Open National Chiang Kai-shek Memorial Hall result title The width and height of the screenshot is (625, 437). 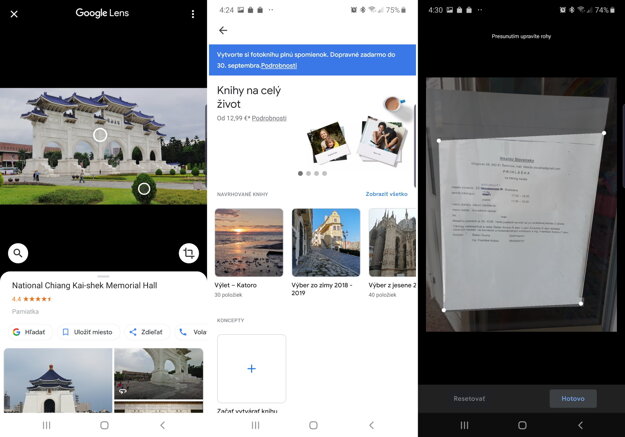(x=85, y=285)
